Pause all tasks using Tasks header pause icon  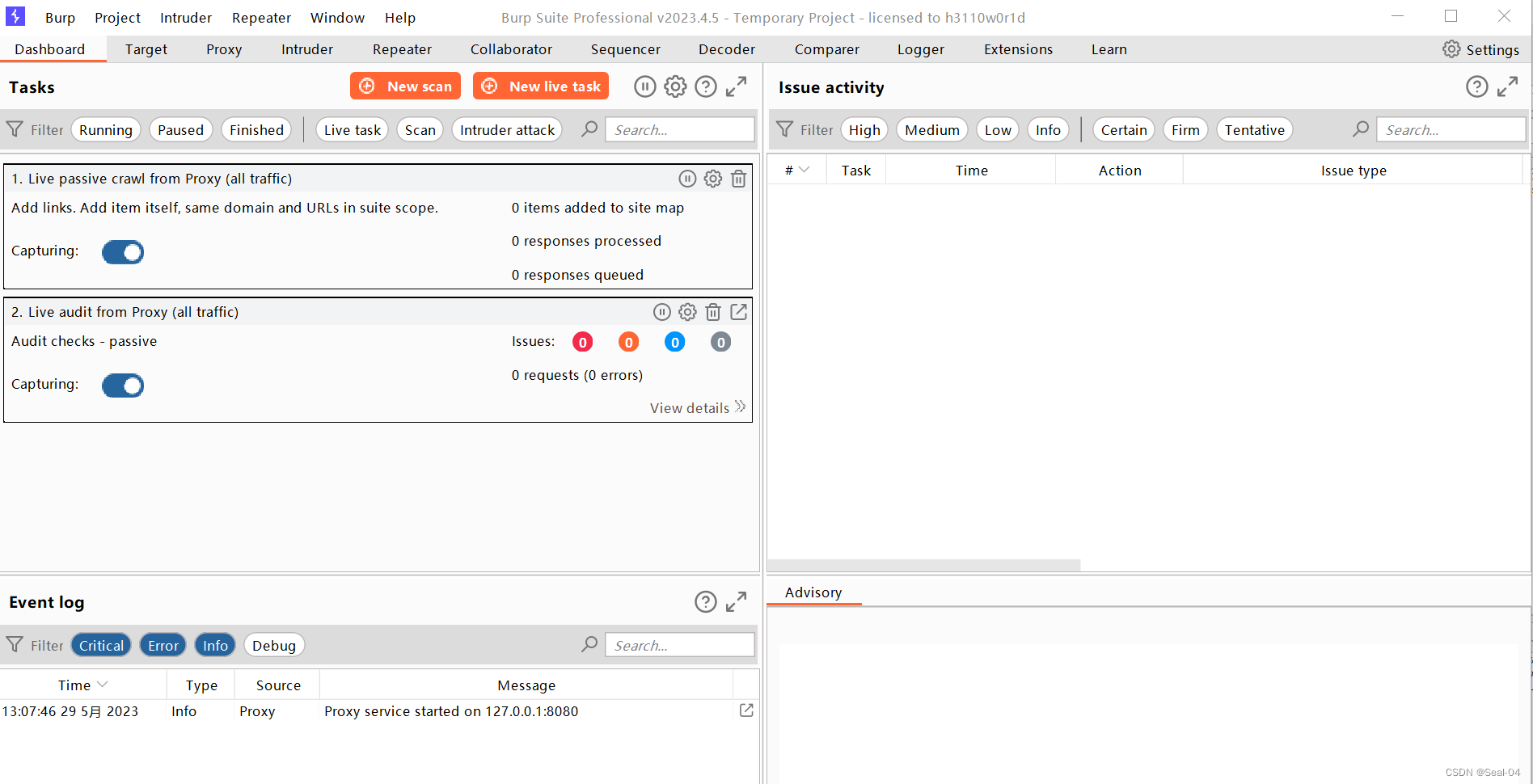click(644, 86)
